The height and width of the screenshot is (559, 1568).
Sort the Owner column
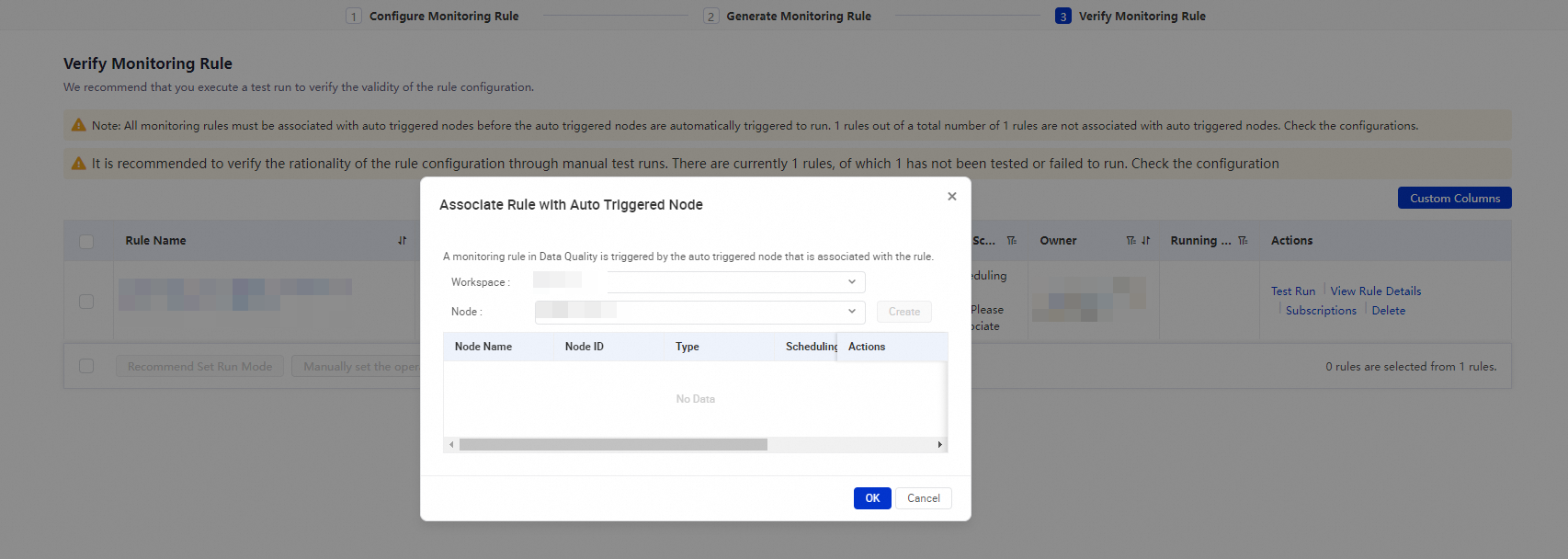click(x=1145, y=241)
